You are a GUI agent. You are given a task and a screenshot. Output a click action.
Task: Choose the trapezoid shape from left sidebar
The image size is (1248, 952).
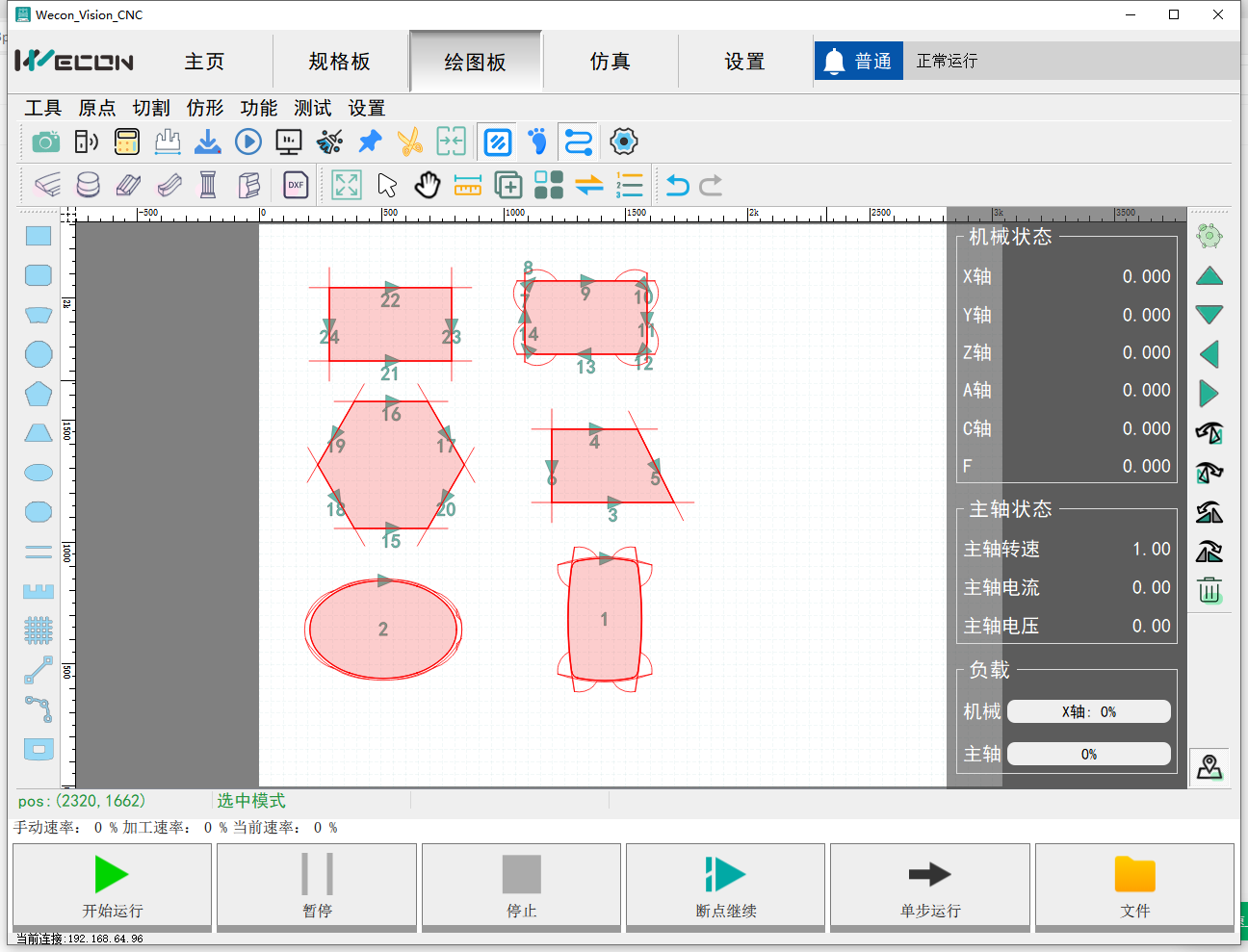point(39,433)
